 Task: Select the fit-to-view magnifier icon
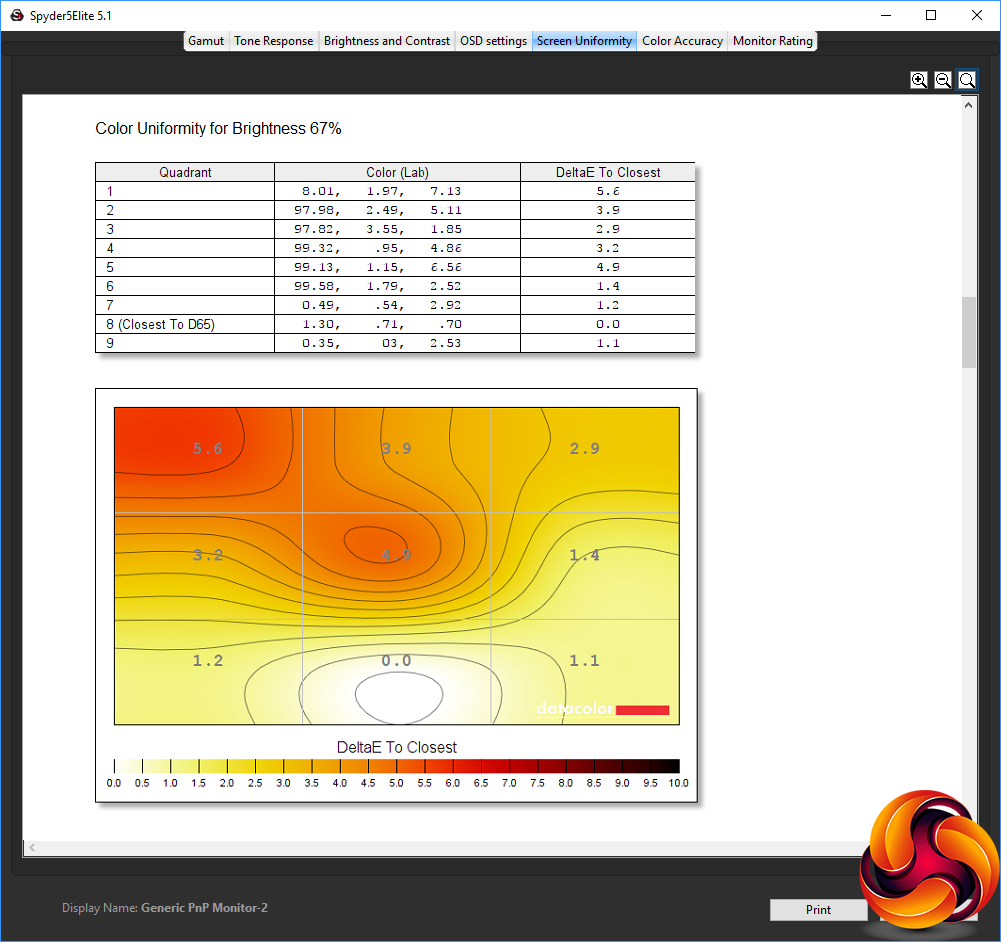(x=967, y=80)
